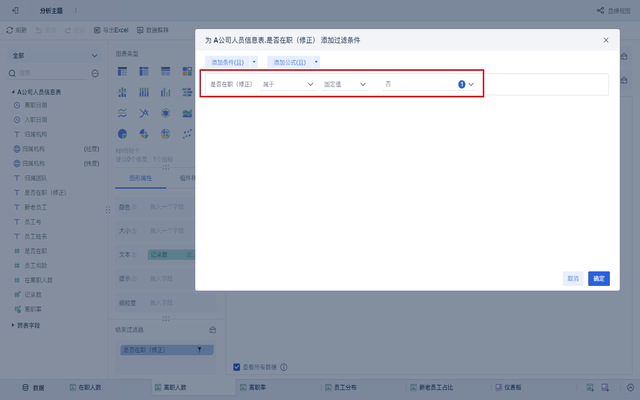Open the 属于 operator dropdown
This screenshot has width=640, height=400.
pyautogui.click(x=288, y=84)
